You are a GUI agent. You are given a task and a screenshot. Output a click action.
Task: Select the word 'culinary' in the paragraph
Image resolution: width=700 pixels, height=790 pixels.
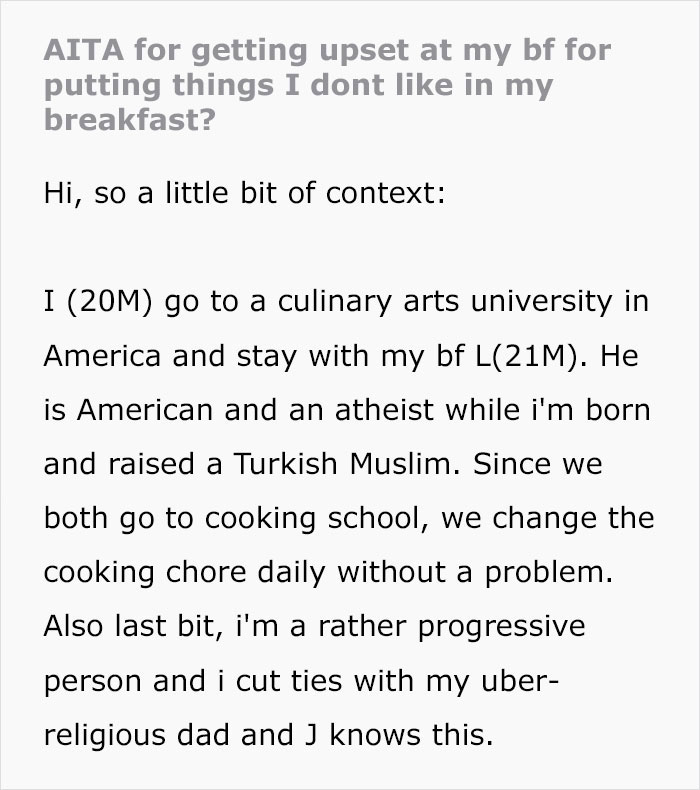335,301
